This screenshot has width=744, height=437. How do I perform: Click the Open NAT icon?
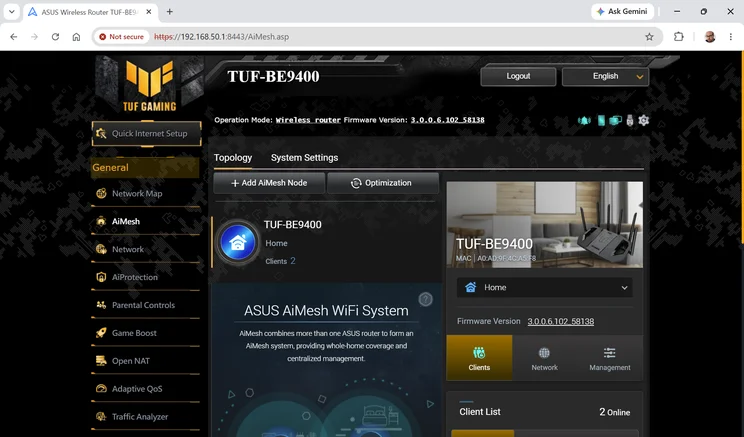pyautogui.click(x=101, y=361)
